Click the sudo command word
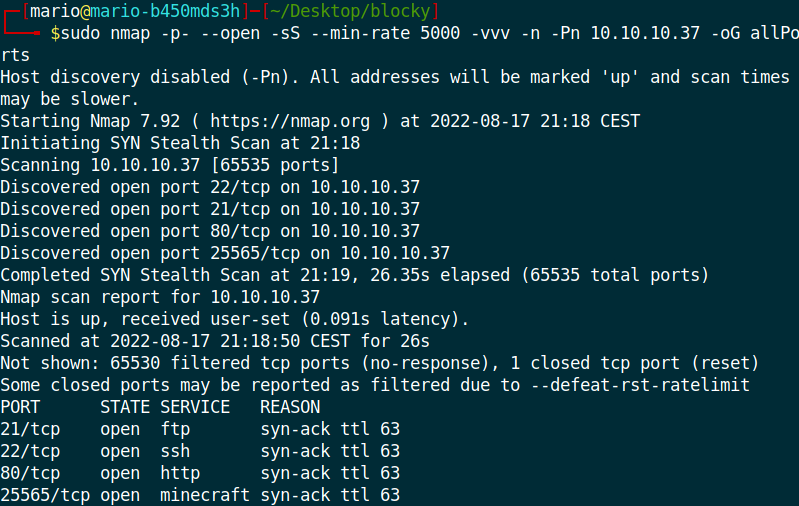Viewport: 799px width, 506px height. point(81,33)
